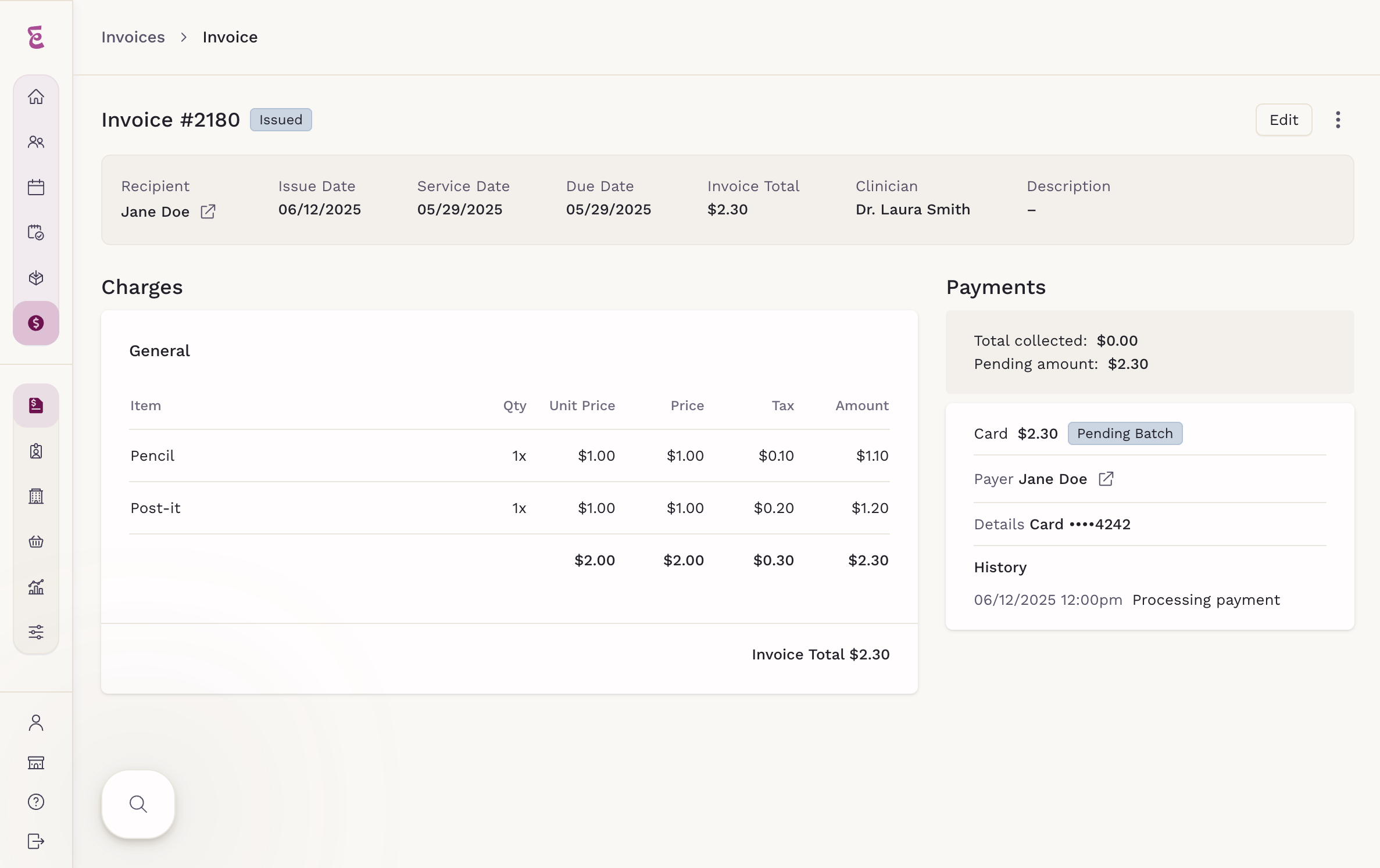Click the Issued status badge
Image resolution: width=1380 pixels, height=868 pixels.
(x=281, y=120)
